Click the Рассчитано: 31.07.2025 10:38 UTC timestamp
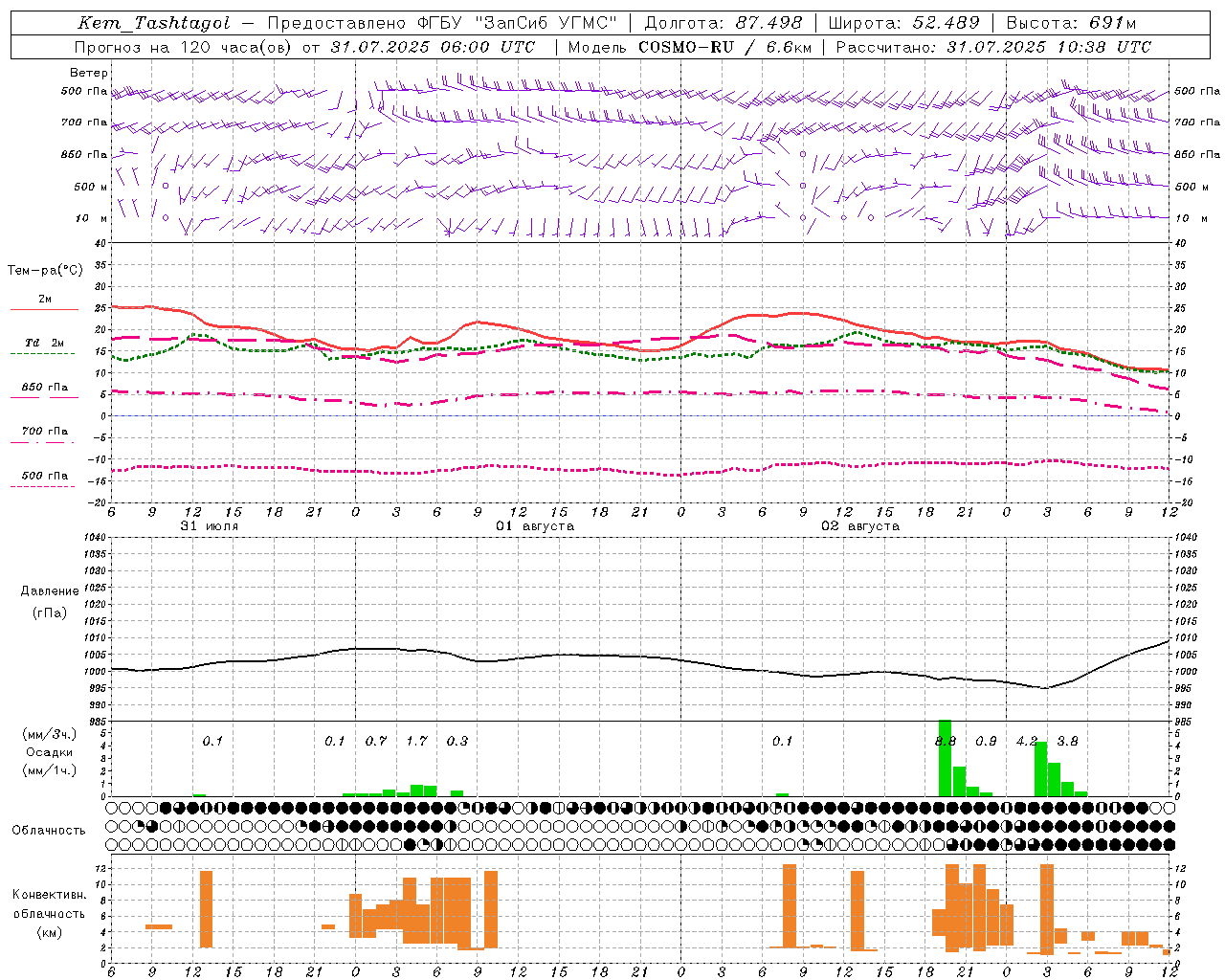 point(993,47)
